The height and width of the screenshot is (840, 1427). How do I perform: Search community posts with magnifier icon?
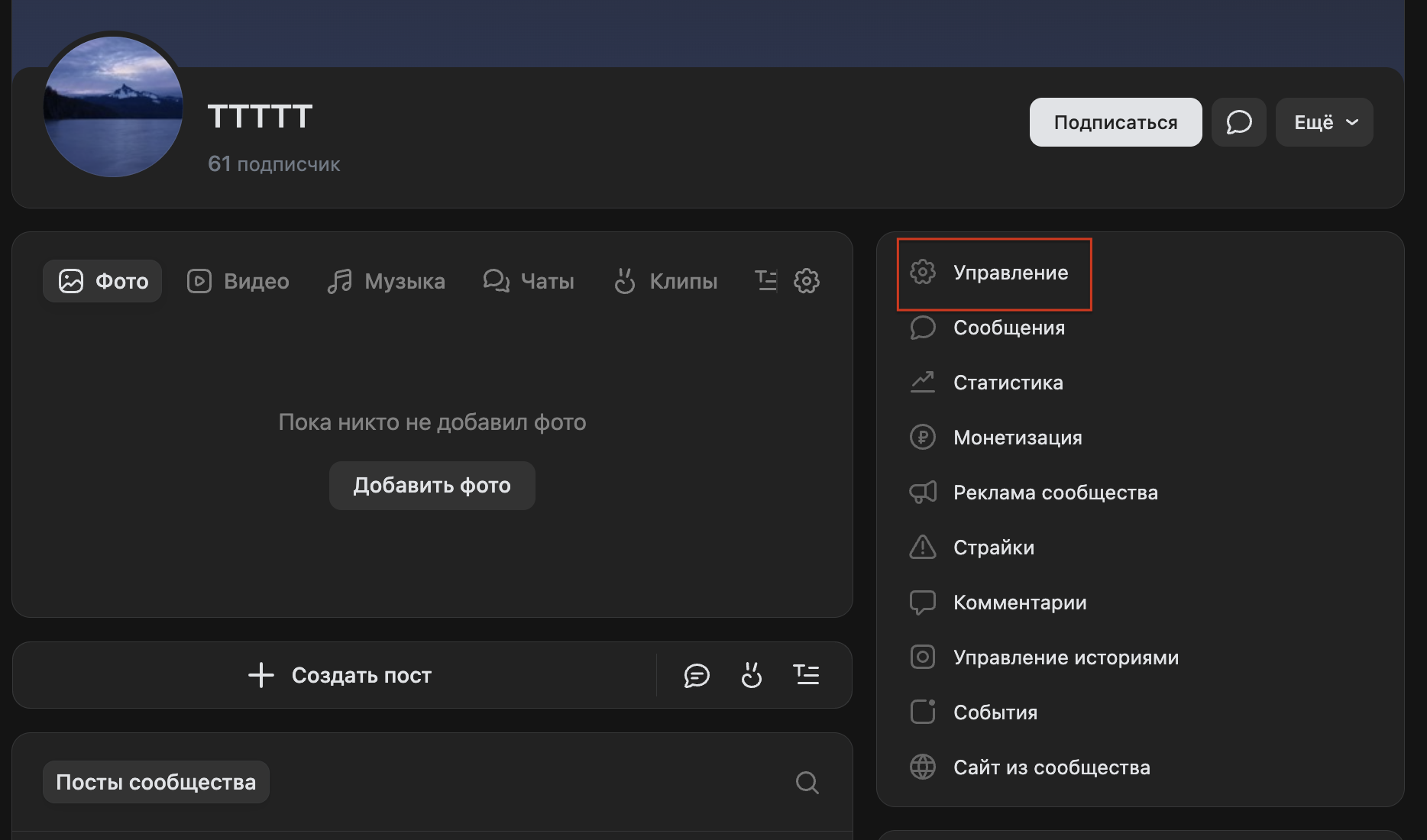click(x=807, y=783)
